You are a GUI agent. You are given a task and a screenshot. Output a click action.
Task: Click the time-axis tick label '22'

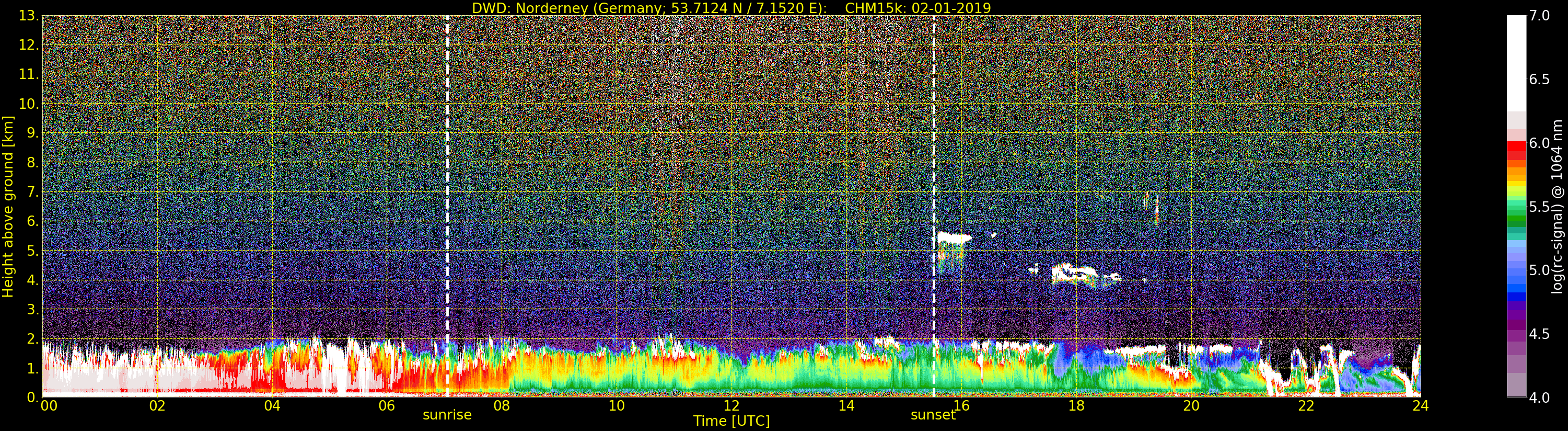(x=1306, y=406)
